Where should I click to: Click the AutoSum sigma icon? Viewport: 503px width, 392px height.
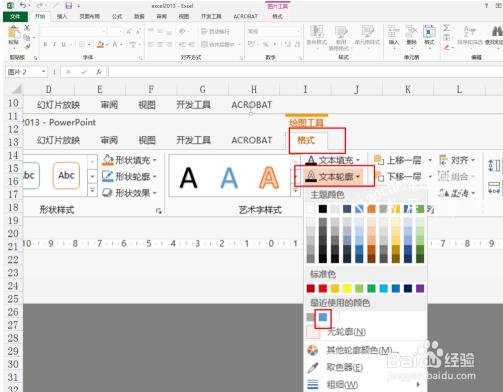click(x=447, y=28)
